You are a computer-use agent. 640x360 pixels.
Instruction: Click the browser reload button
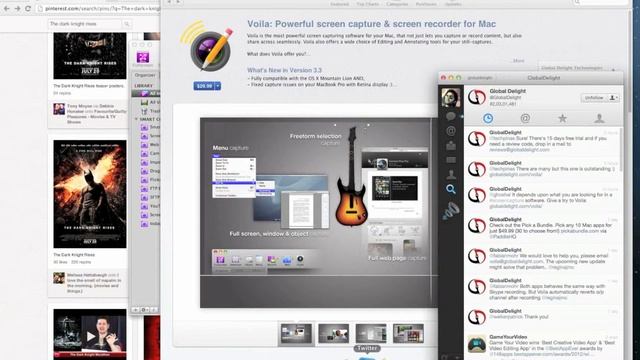pos(28,8)
